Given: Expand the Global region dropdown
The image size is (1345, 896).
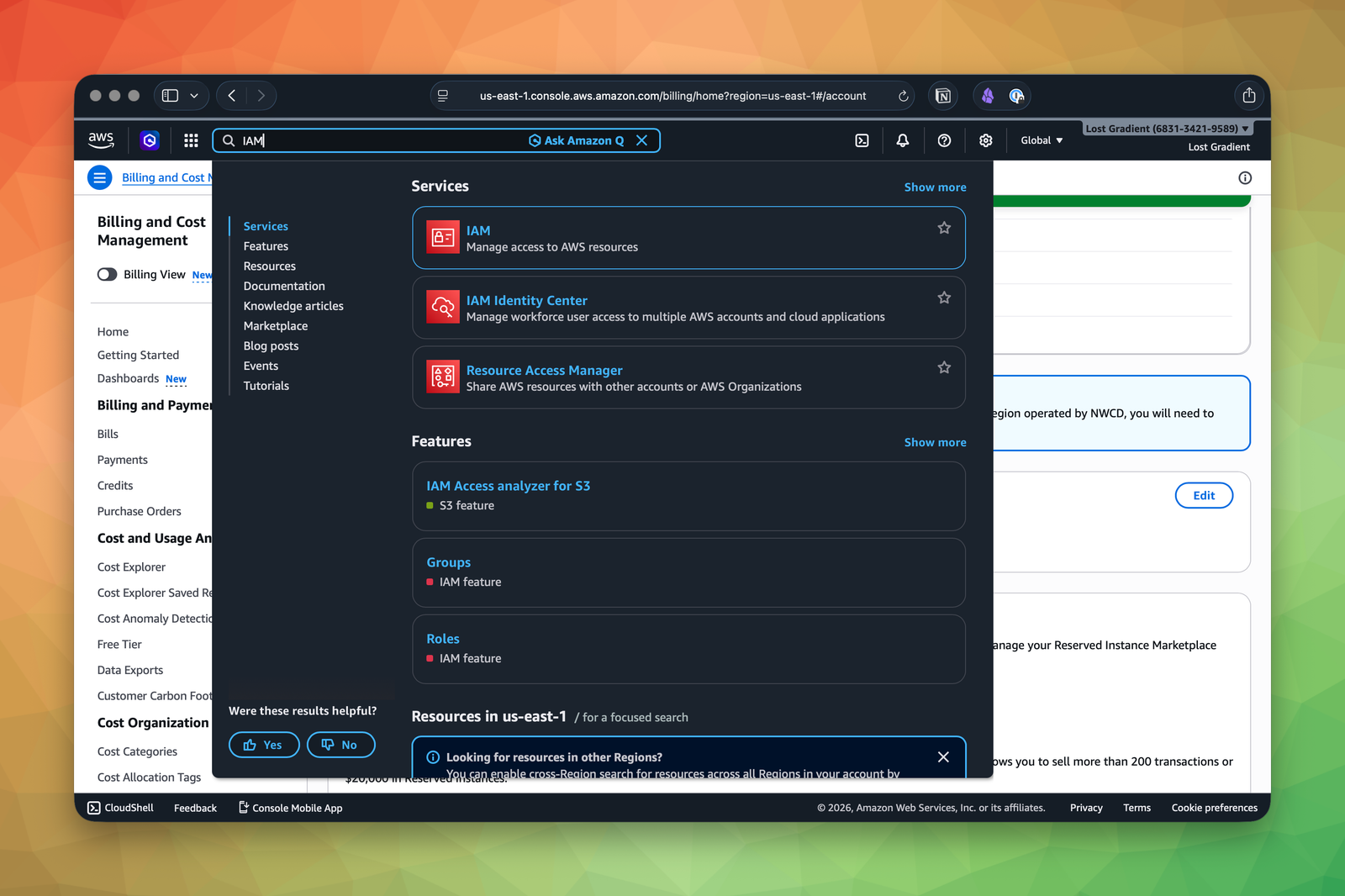Looking at the screenshot, I should pos(1042,140).
